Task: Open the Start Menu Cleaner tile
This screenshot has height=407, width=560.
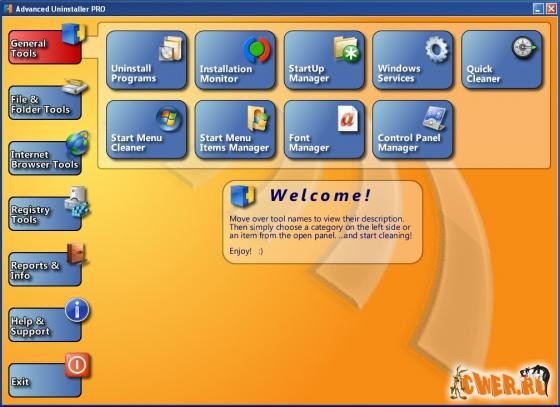Action: (146, 130)
